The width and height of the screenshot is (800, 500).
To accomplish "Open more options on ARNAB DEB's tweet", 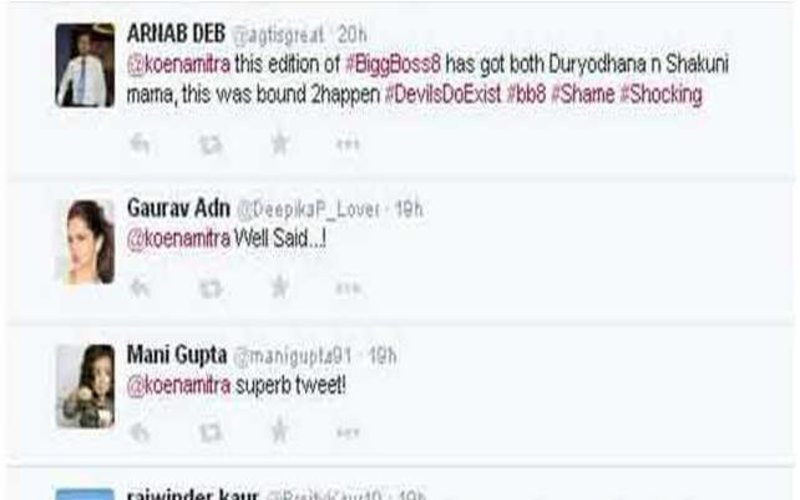I will (348, 145).
